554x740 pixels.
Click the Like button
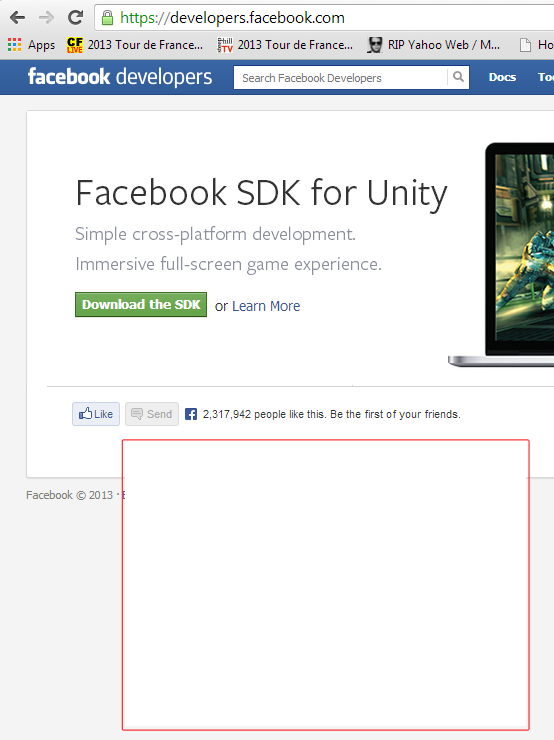96,414
